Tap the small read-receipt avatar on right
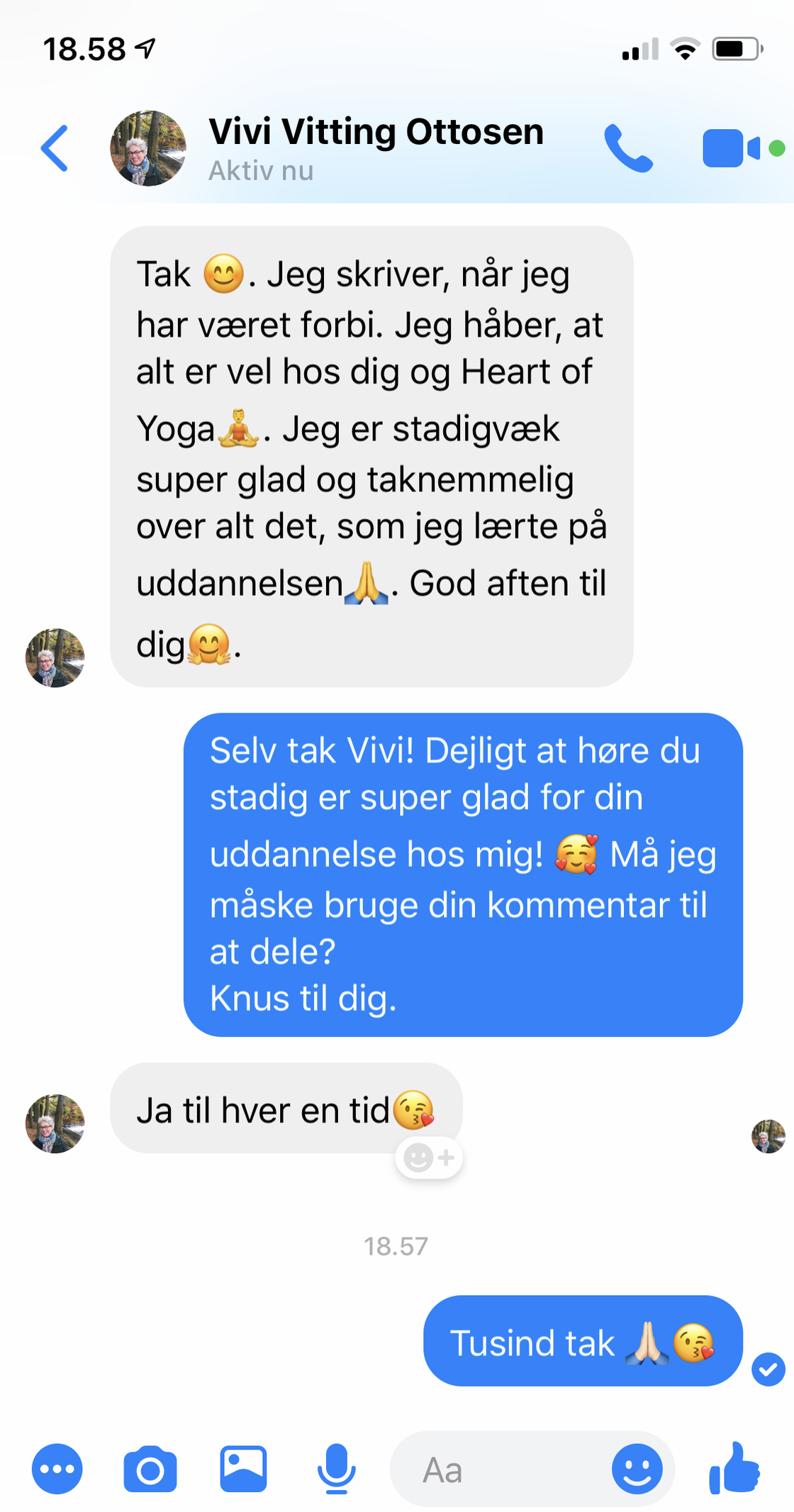794x1512 pixels. [768, 1136]
